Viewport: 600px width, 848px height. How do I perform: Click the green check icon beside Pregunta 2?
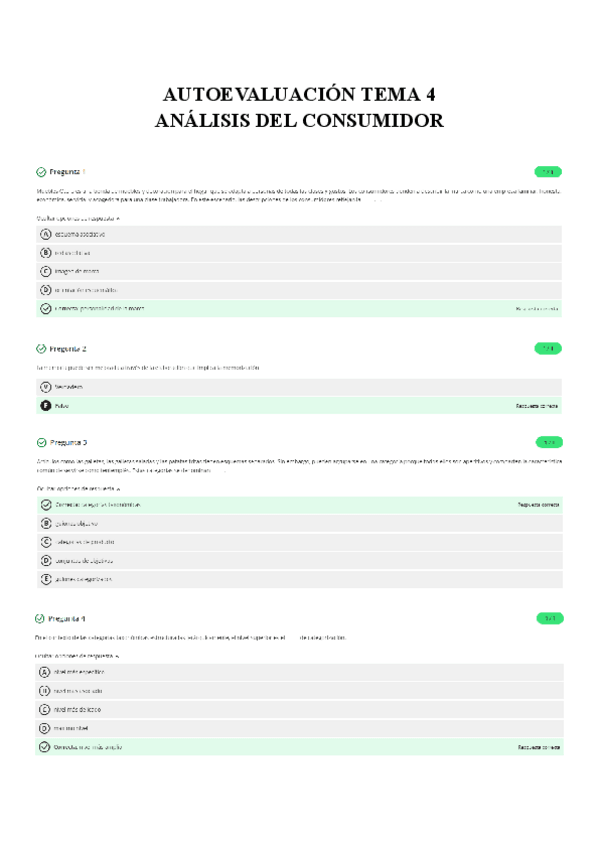41,348
